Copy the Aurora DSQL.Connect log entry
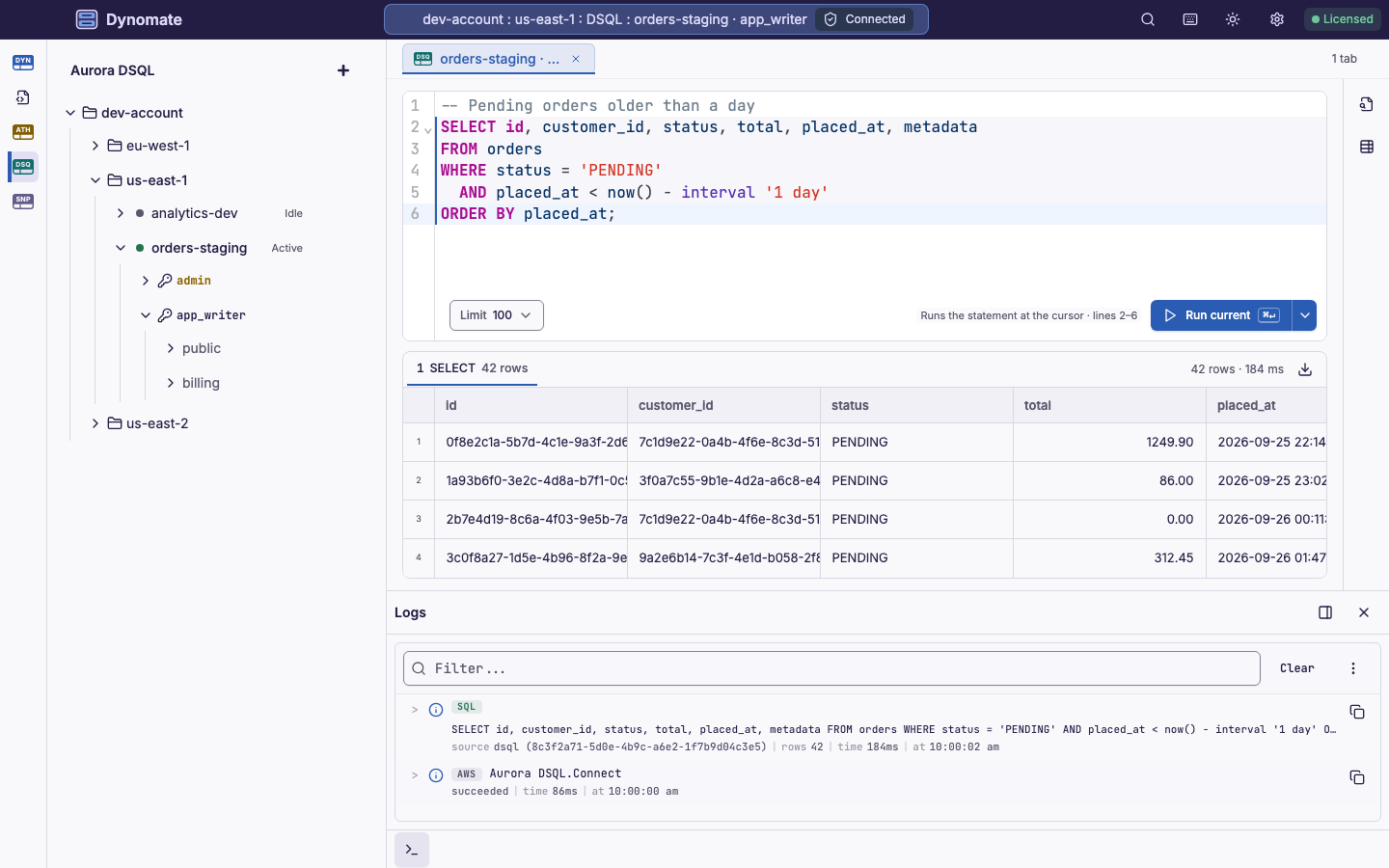Viewport: 1389px width, 868px height. click(x=1357, y=777)
